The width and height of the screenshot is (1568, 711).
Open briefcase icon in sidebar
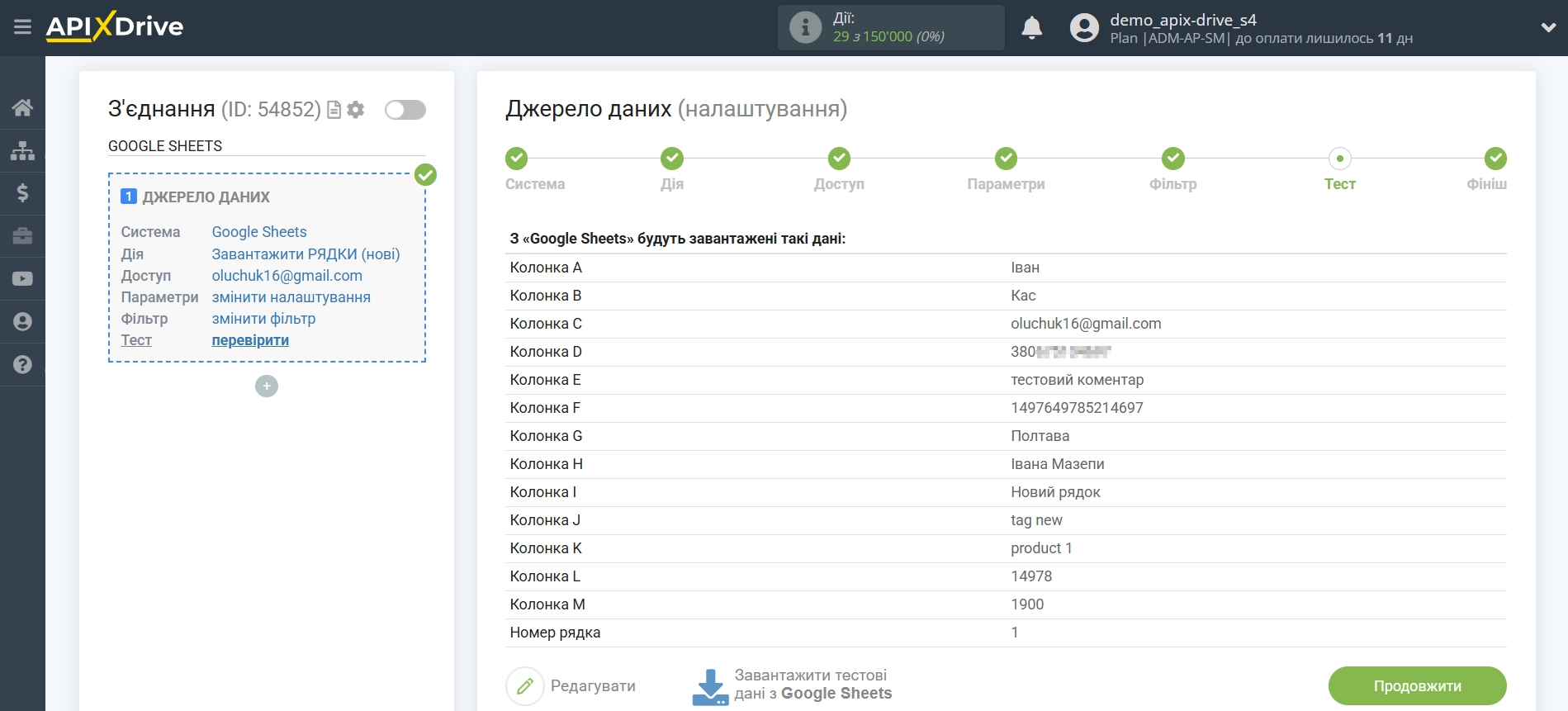click(x=22, y=236)
